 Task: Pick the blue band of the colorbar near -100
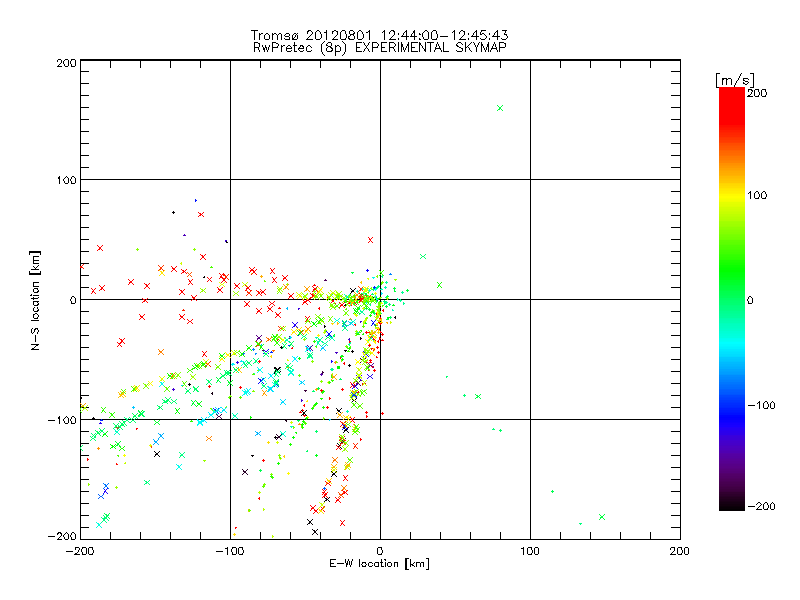(732, 405)
